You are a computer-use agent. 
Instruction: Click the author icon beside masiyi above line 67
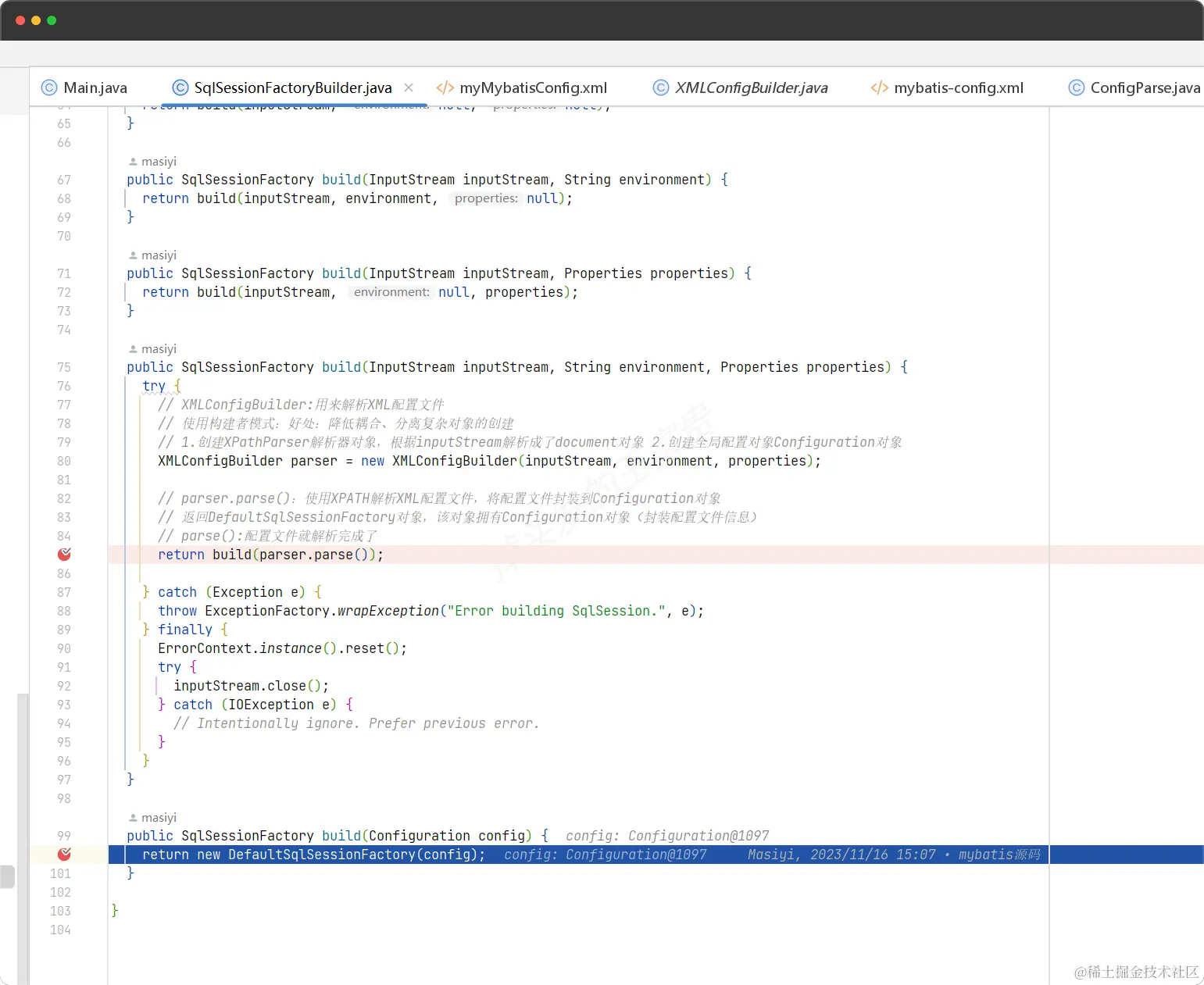[x=133, y=162]
